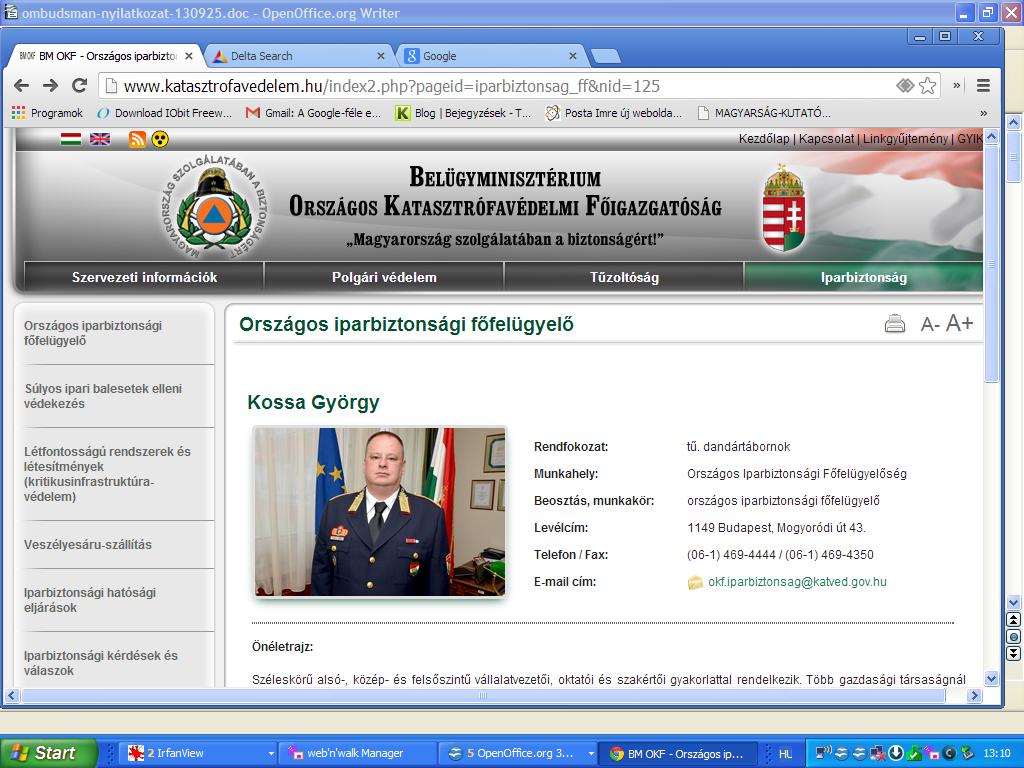
Task: Decrease font size with A- icon
Action: click(x=930, y=325)
